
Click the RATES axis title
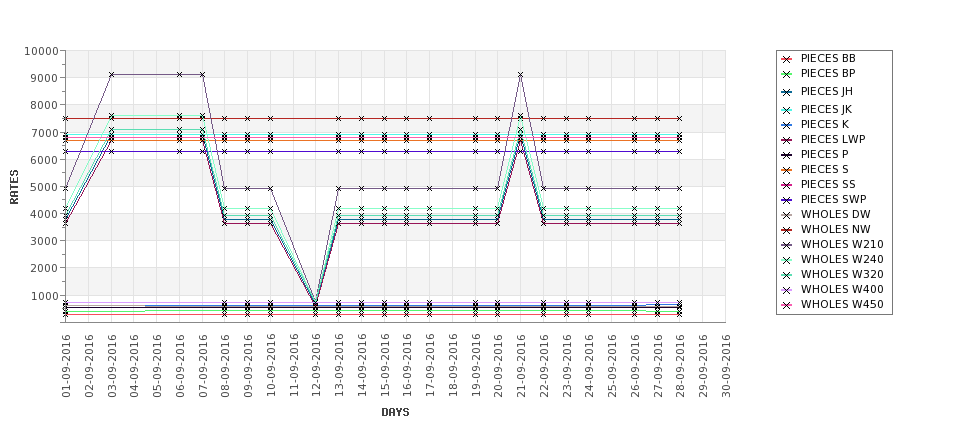tap(14, 187)
